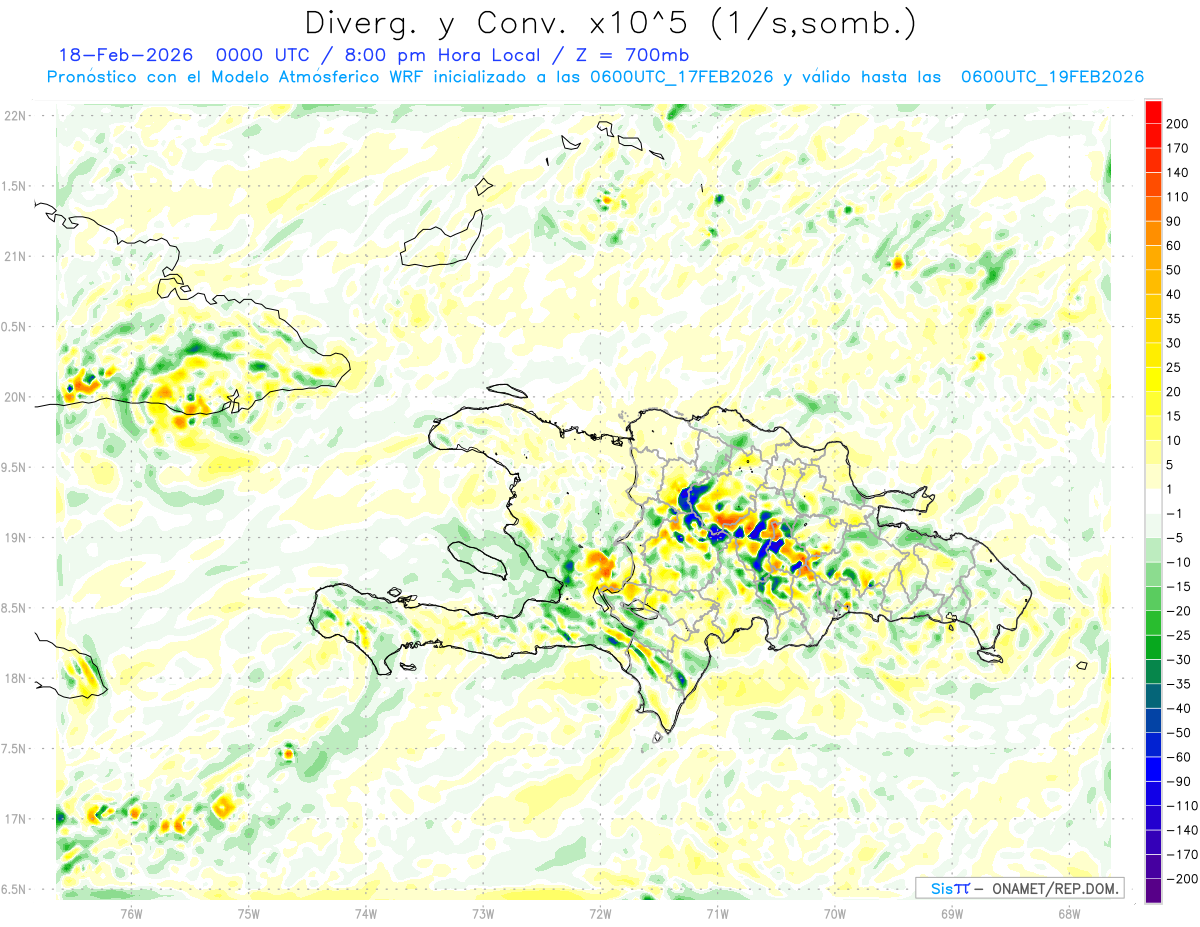Click the "75W" longitude label

click(x=248, y=912)
